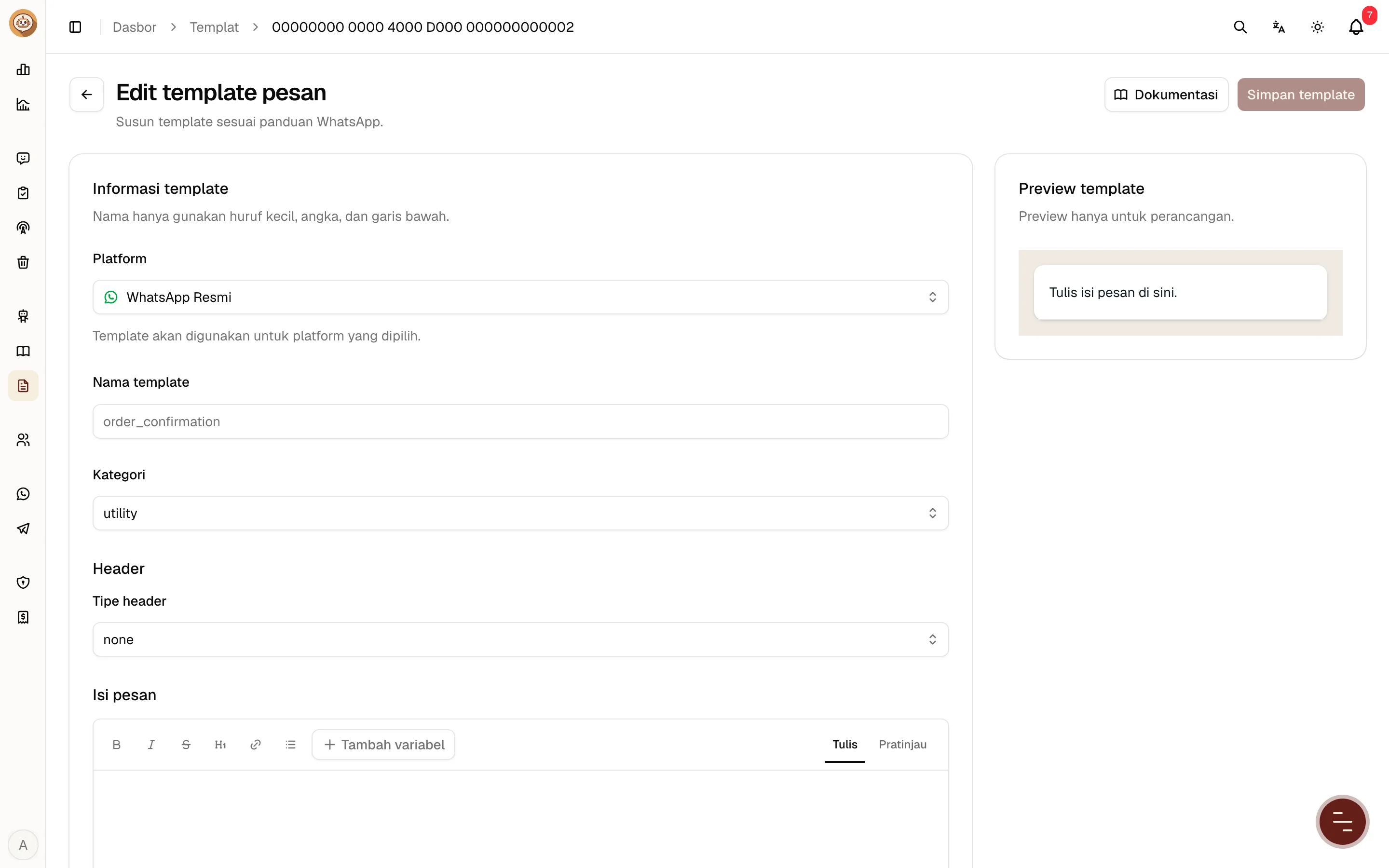Image resolution: width=1389 pixels, height=868 pixels.
Task: Open the floating chat widget button
Action: point(1342,822)
